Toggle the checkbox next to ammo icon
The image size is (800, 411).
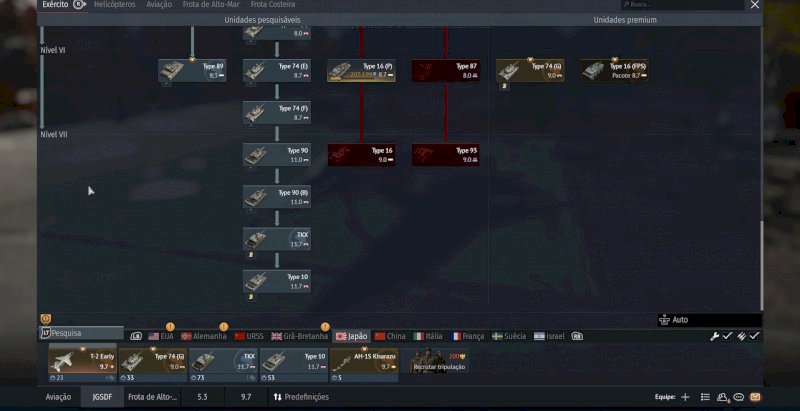pos(754,337)
